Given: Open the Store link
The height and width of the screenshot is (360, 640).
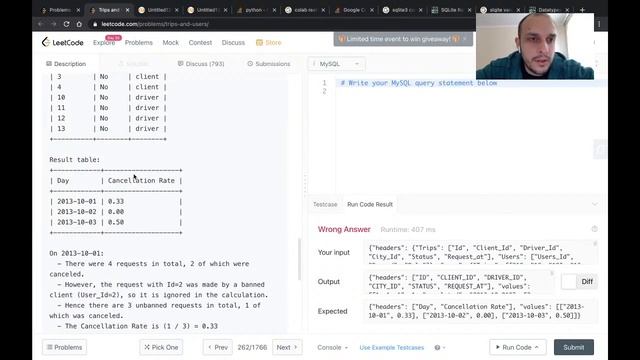Looking at the screenshot, I should point(269,42).
